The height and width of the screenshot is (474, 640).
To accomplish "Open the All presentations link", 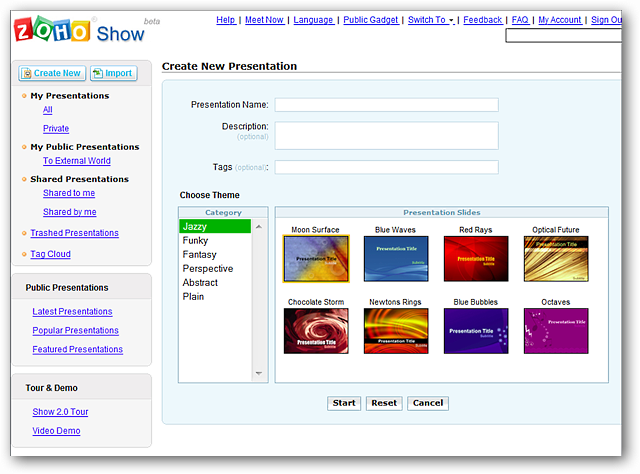I will coord(48,109).
